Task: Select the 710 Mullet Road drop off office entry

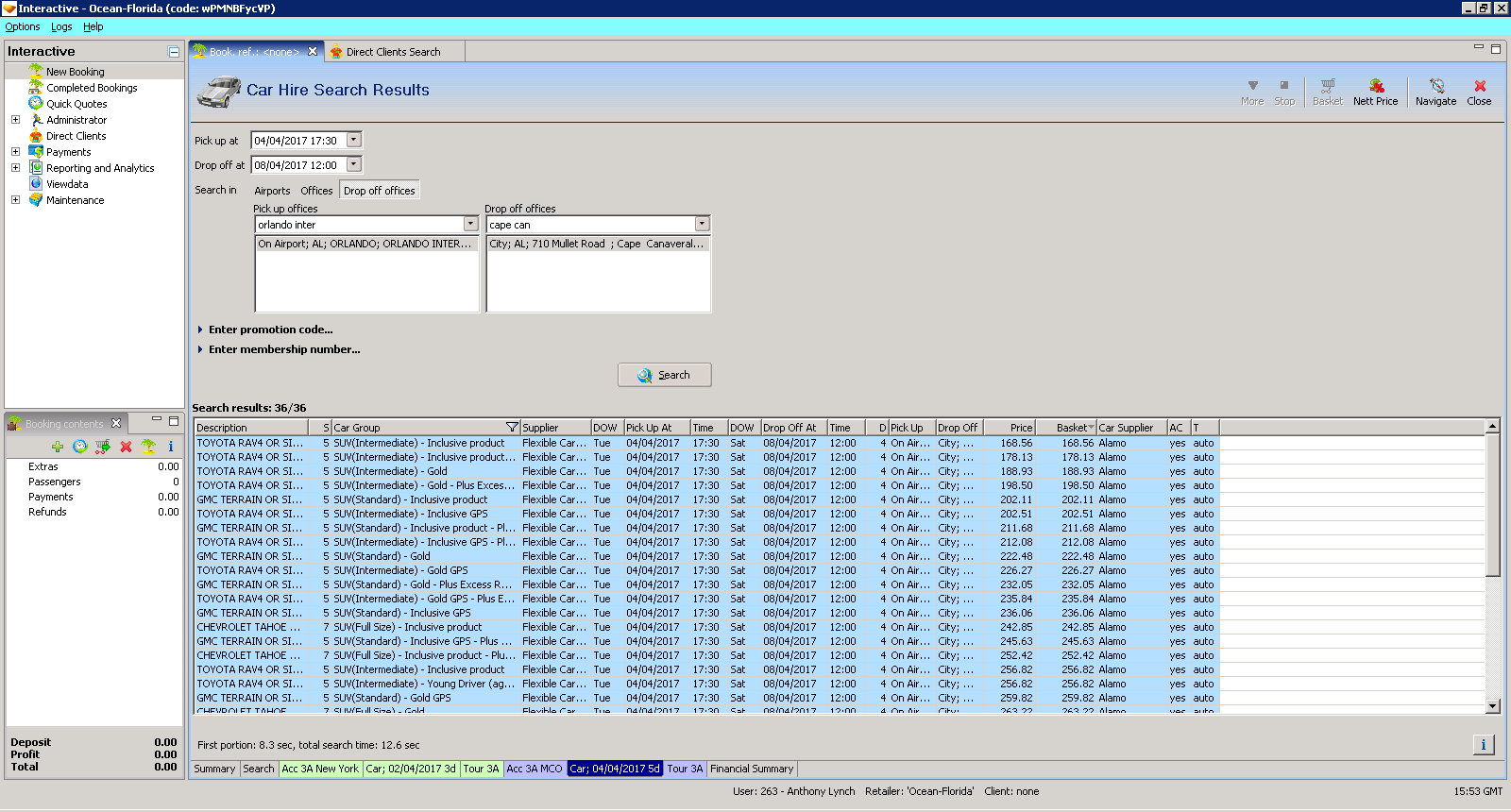Action: point(598,244)
